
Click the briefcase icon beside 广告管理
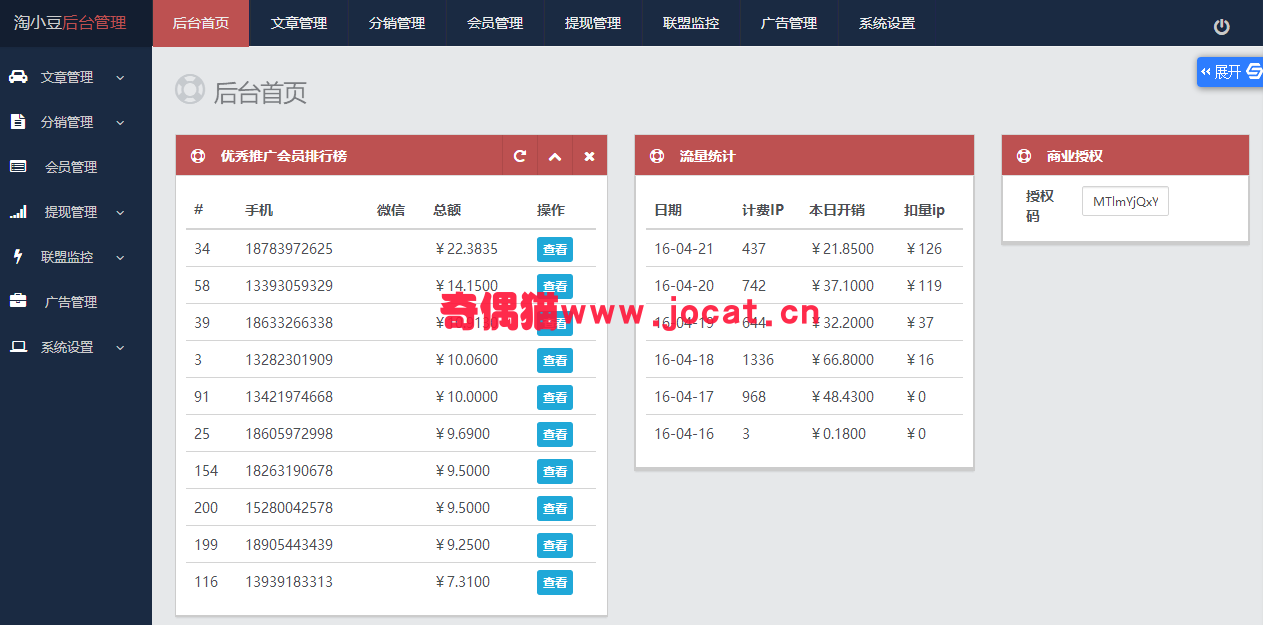[18, 301]
